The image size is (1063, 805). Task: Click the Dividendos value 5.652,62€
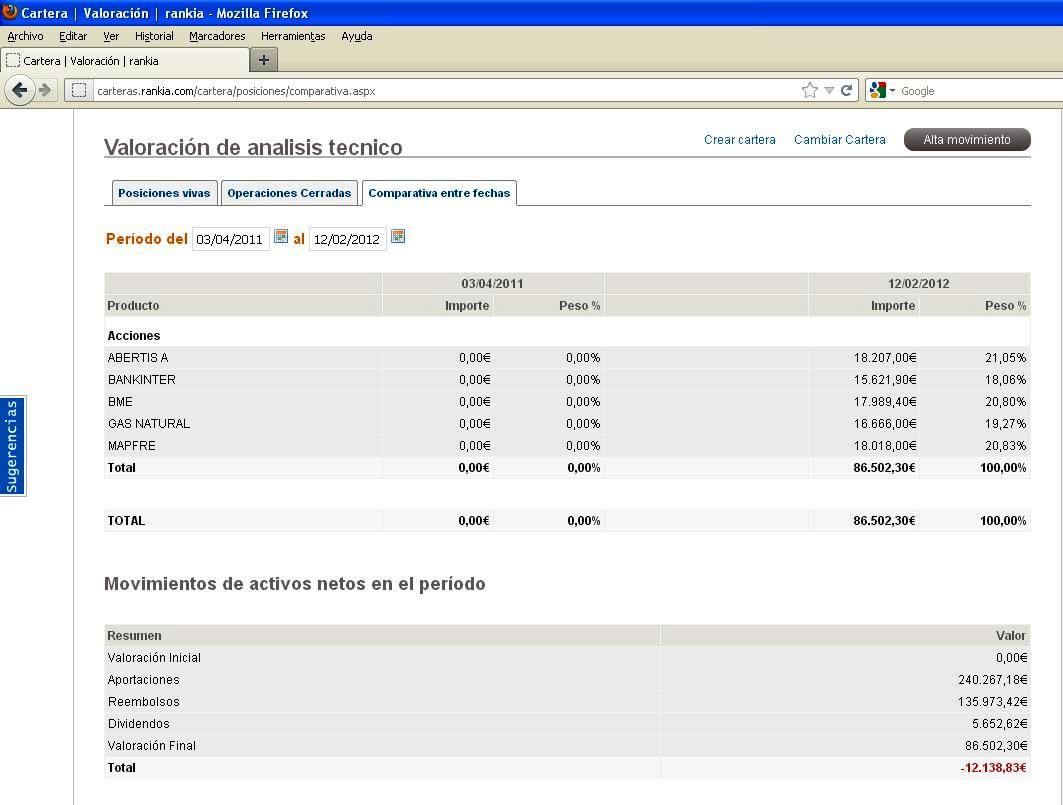tap(999, 724)
